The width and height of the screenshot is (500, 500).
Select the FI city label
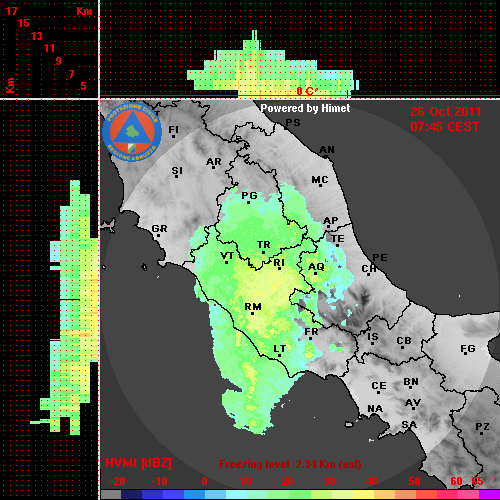click(173, 129)
